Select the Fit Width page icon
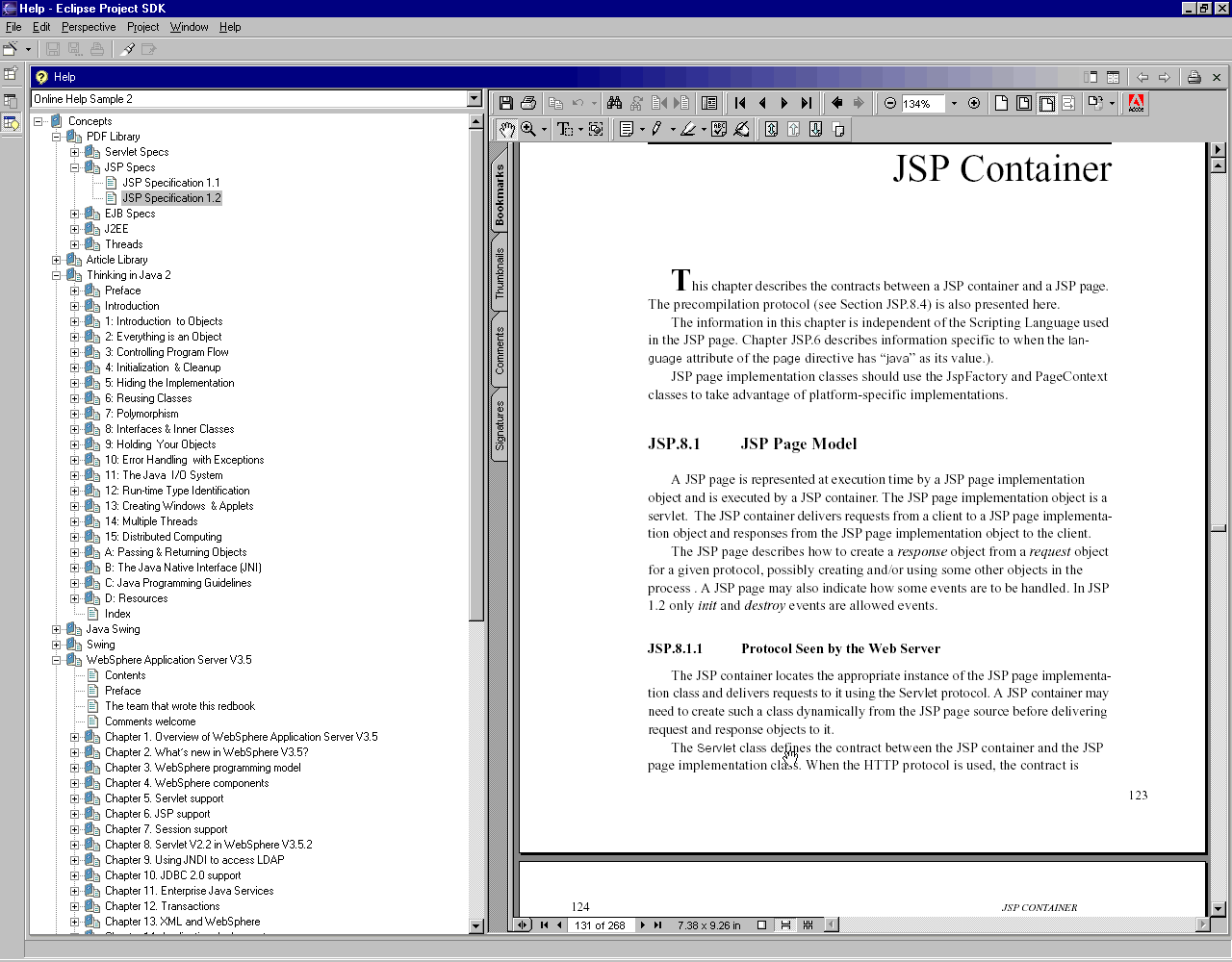The image size is (1232, 962). 1046,103
